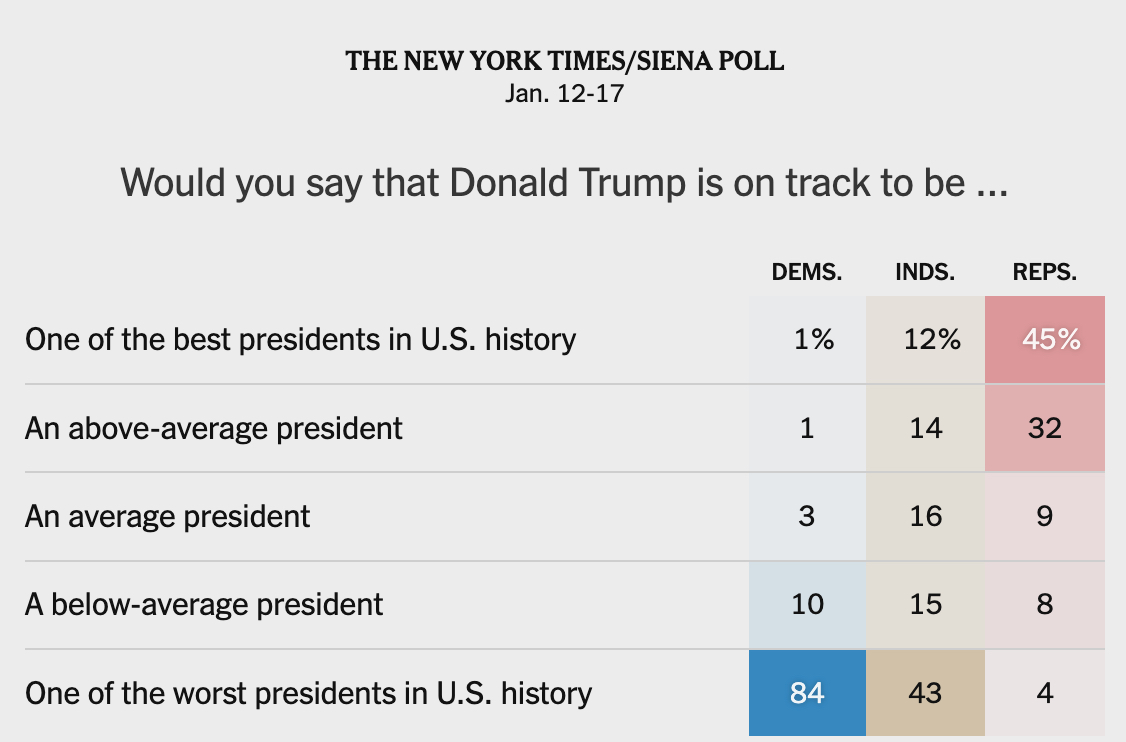Click the 'One of the worst presidents' row label
Image resolution: width=1126 pixels, height=742 pixels.
pos(308,693)
